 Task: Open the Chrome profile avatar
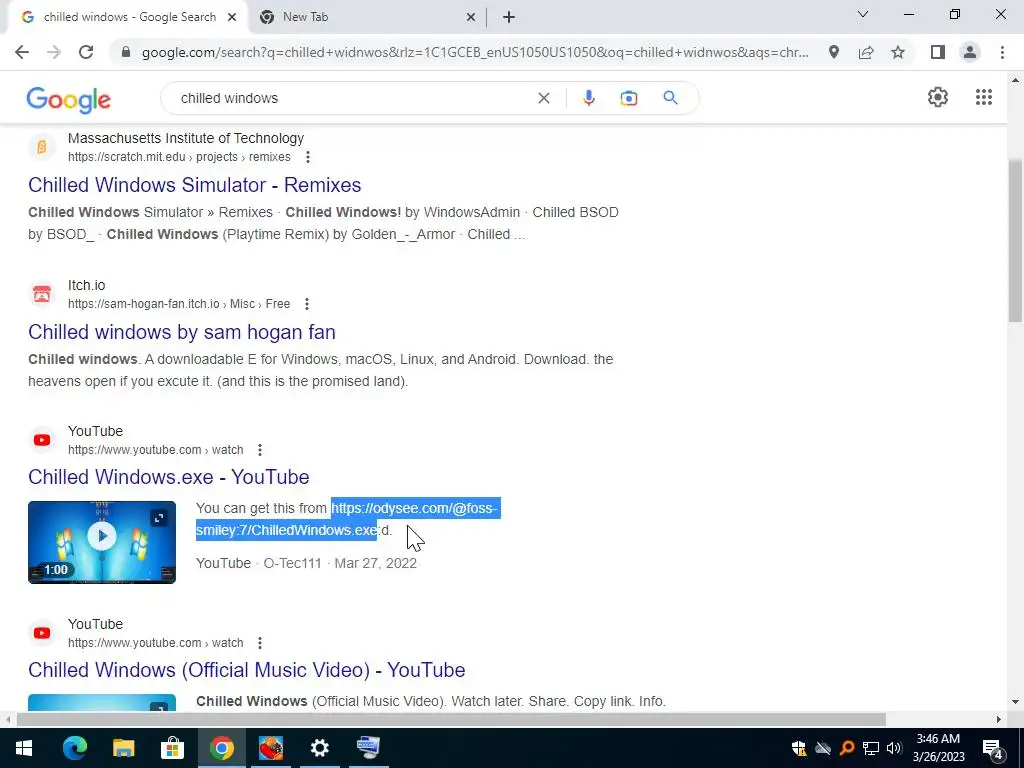(x=970, y=52)
